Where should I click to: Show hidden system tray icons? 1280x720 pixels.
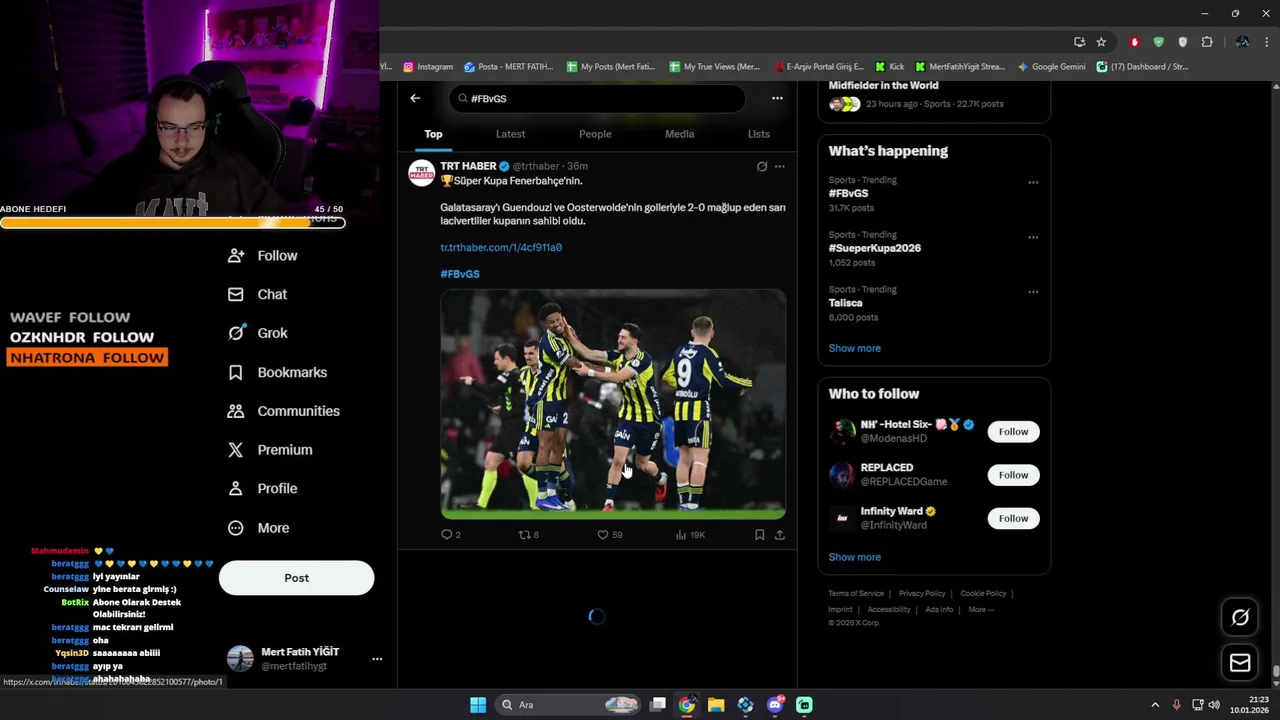[1155, 705]
